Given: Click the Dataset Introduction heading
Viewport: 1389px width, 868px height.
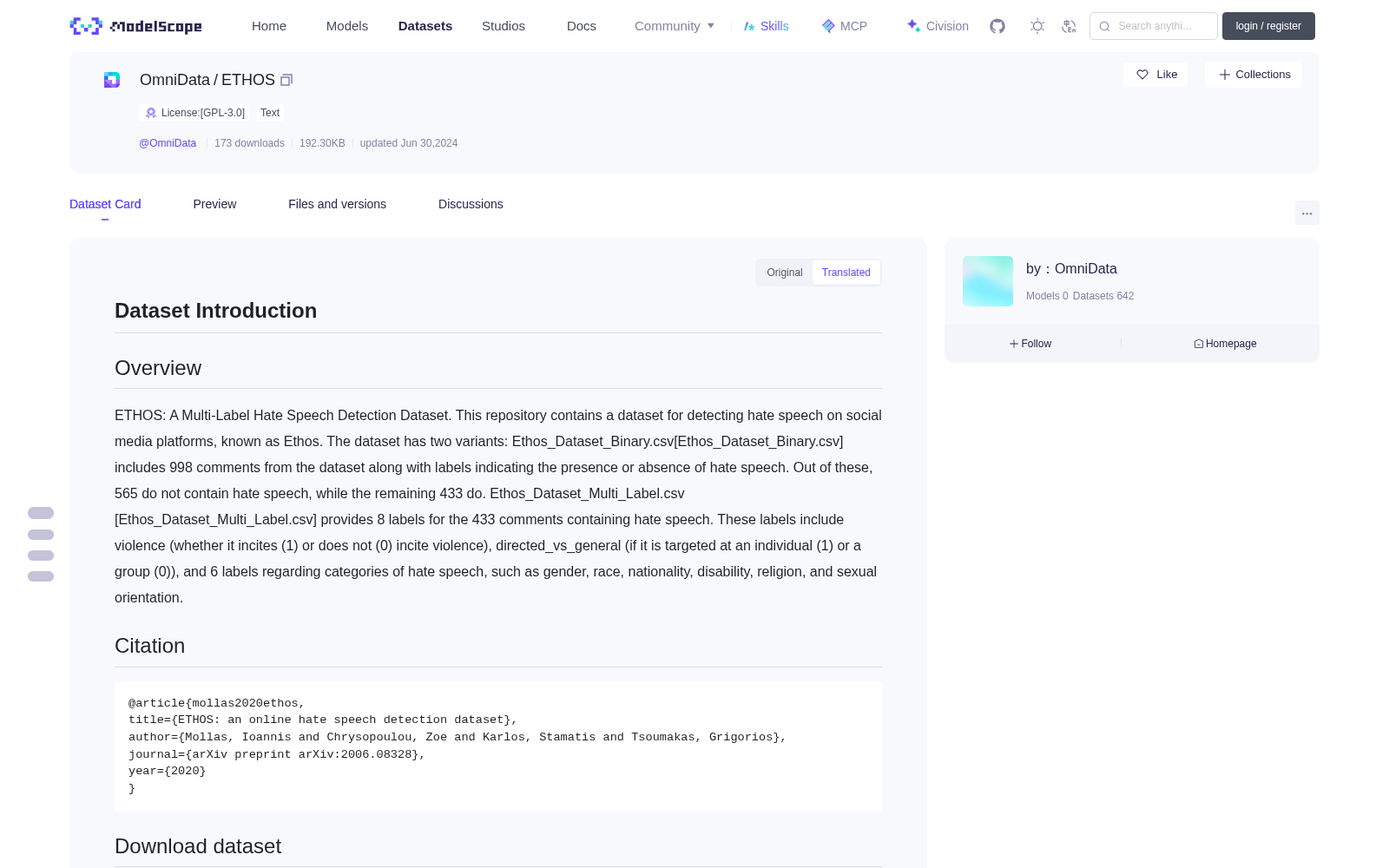Looking at the screenshot, I should [x=215, y=311].
